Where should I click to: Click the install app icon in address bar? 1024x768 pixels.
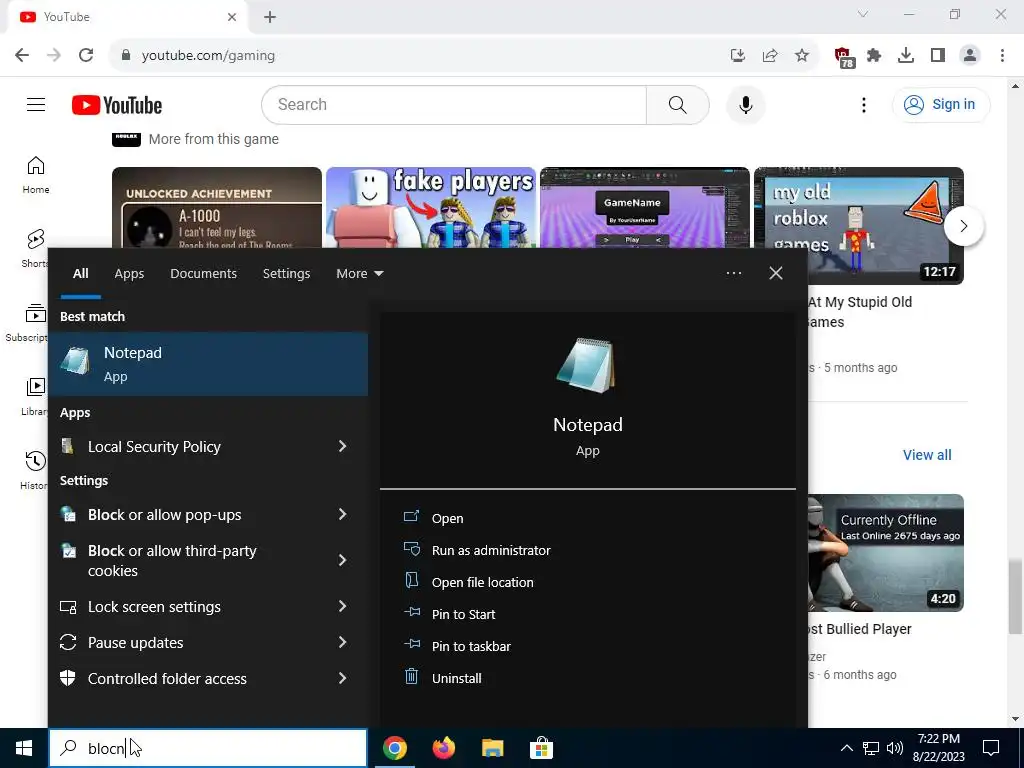coord(738,56)
